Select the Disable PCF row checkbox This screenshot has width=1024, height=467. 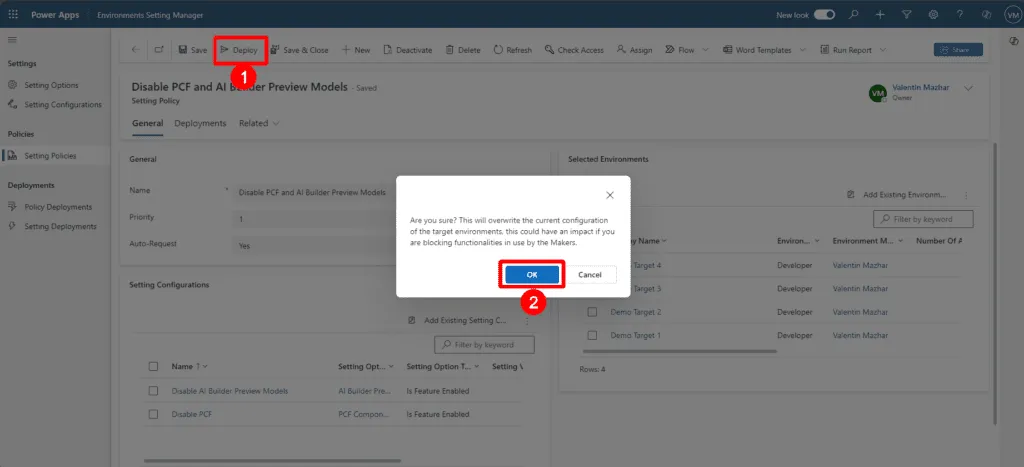pos(153,414)
